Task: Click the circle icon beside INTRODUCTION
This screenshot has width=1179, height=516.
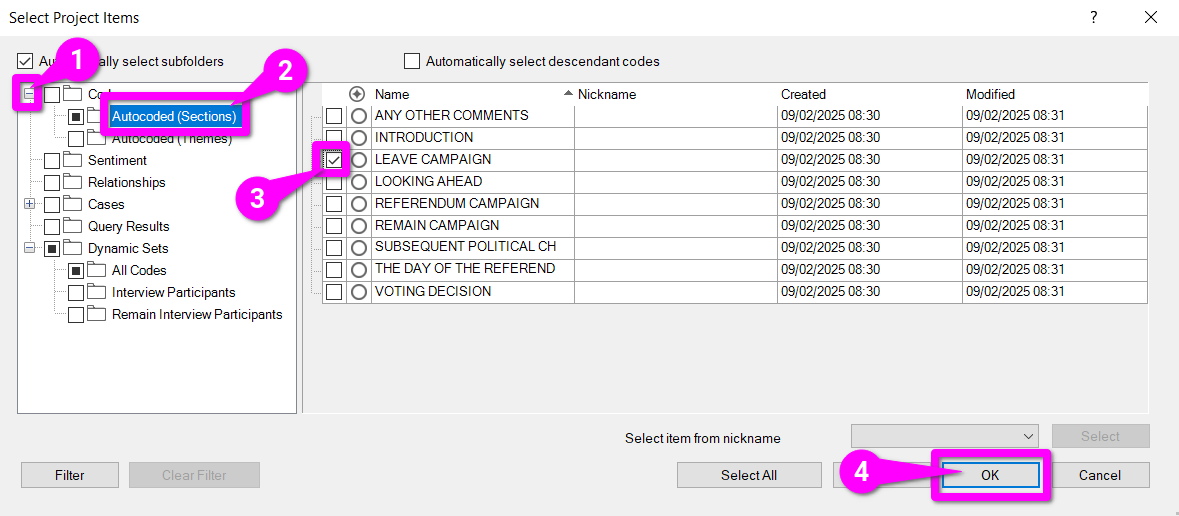Action: tap(359, 138)
